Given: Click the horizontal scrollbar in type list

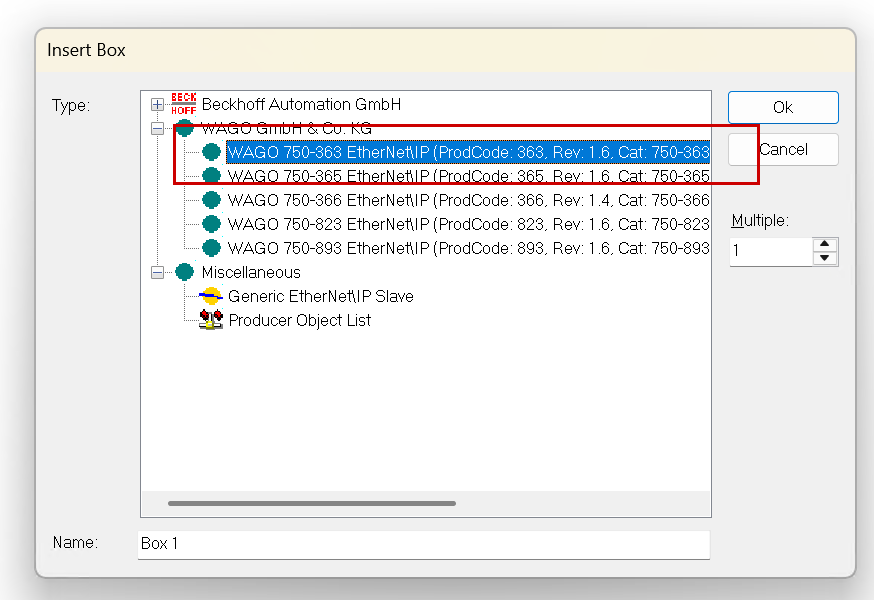Looking at the screenshot, I should [312, 503].
